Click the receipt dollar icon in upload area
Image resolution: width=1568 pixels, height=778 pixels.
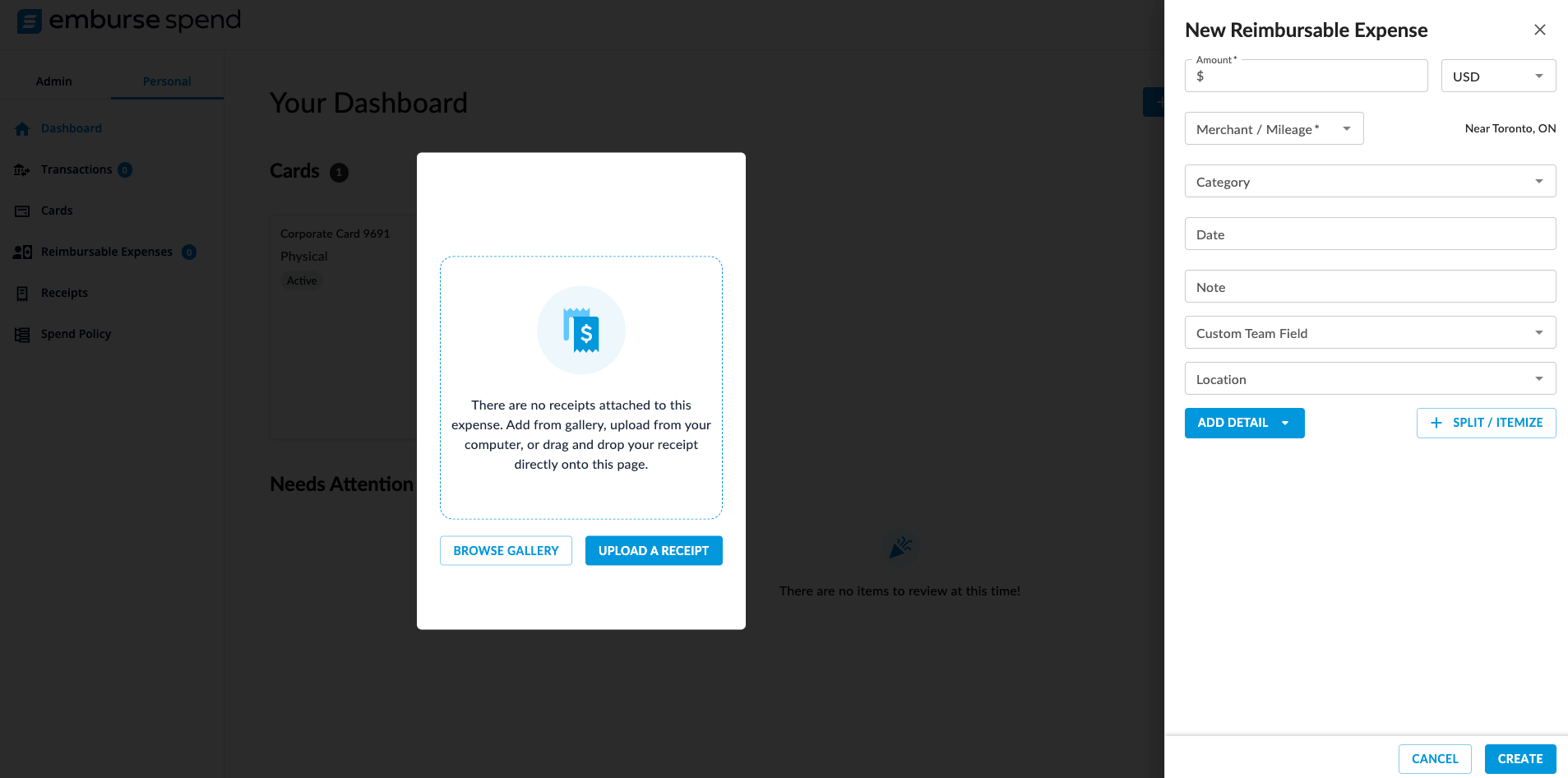tap(581, 331)
